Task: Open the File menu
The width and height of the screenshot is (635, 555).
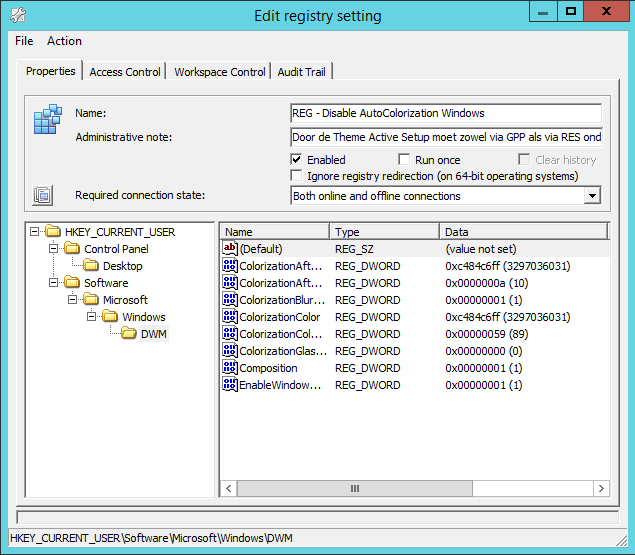Action: (x=24, y=41)
